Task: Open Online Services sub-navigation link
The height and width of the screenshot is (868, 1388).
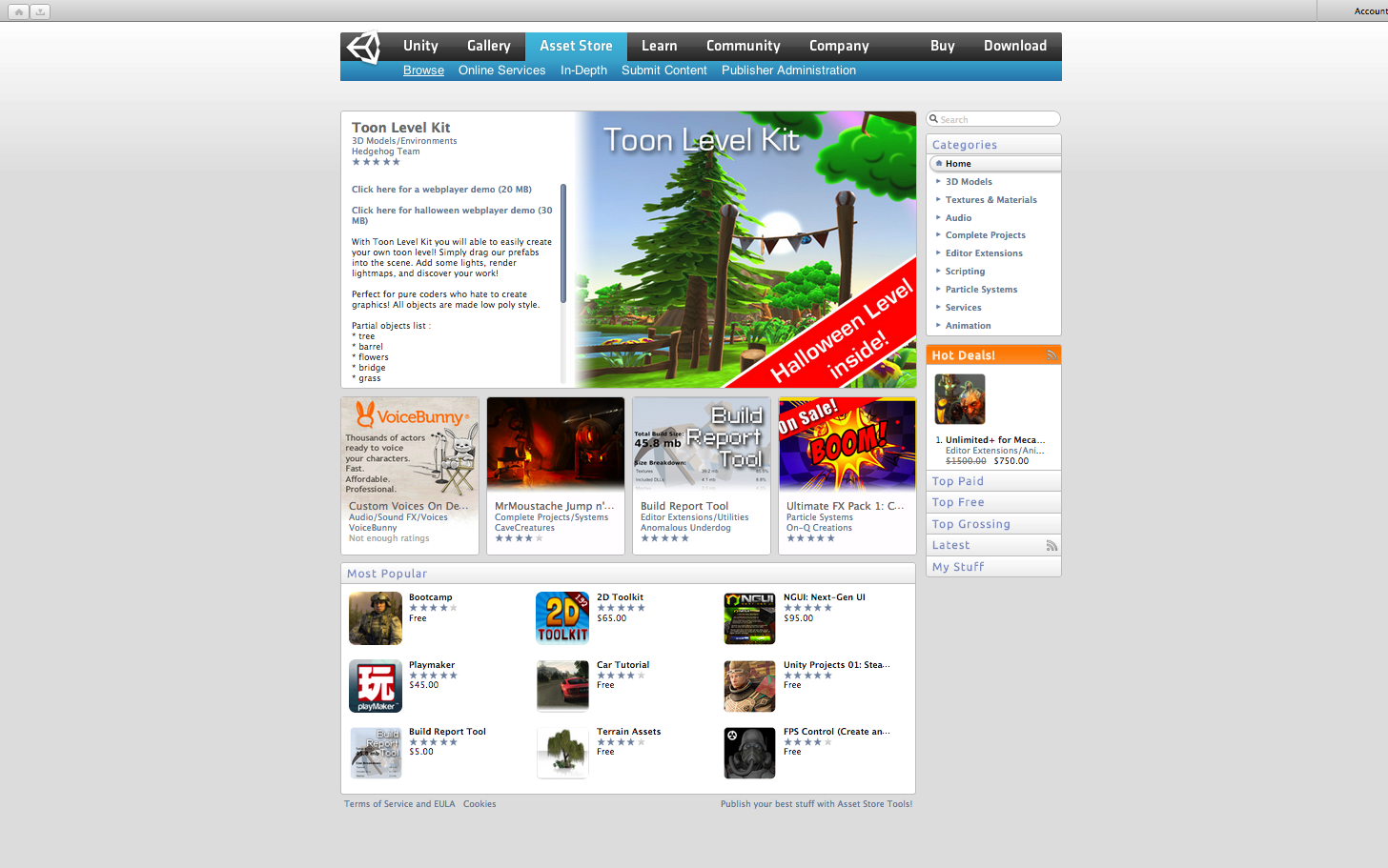Action: pos(501,71)
